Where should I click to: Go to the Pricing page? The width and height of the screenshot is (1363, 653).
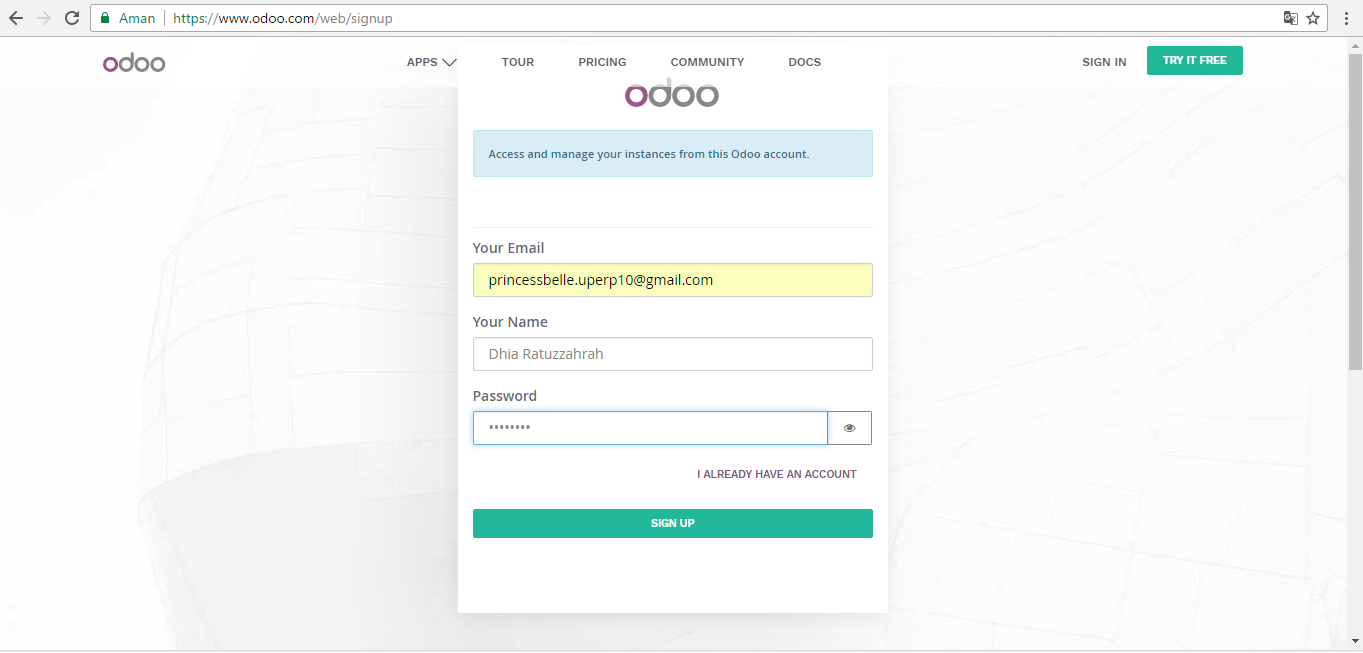click(x=602, y=62)
